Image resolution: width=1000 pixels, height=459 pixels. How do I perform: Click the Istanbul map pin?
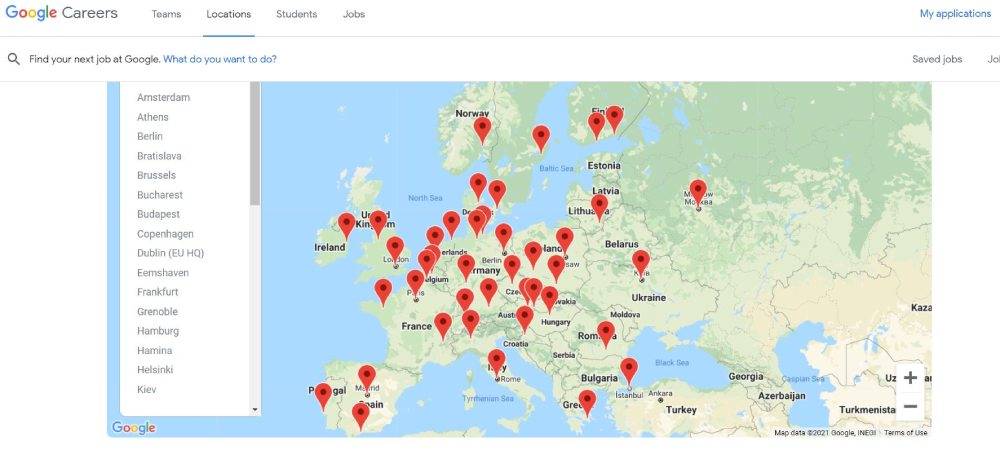click(629, 370)
